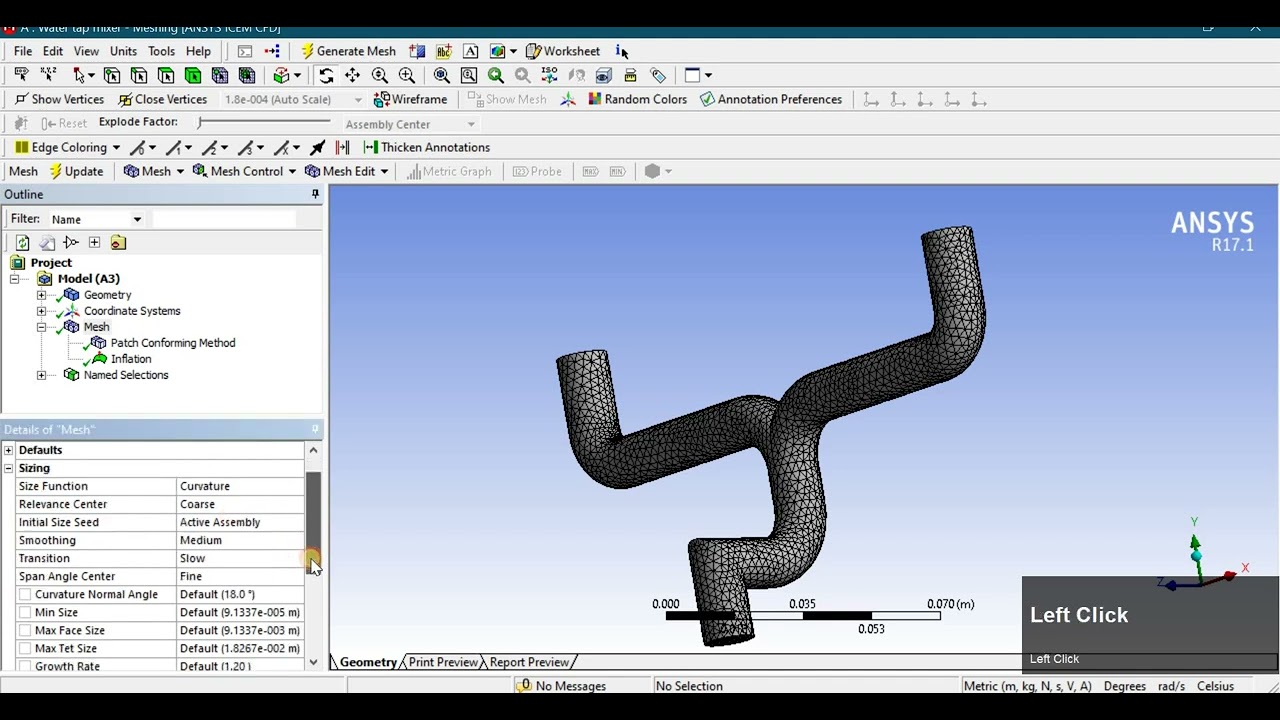Expand the Coordinate Systems tree node
This screenshot has width=1280, height=720.
(41, 311)
